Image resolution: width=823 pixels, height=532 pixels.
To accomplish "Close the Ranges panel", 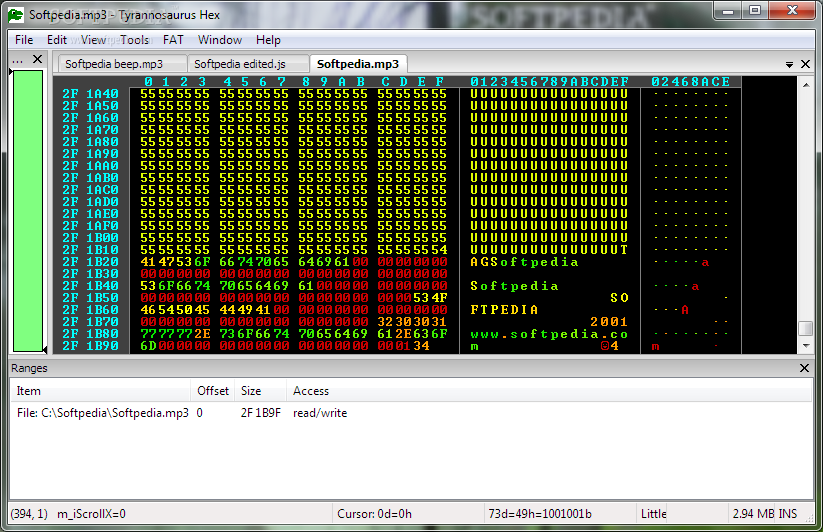I will (804, 368).
